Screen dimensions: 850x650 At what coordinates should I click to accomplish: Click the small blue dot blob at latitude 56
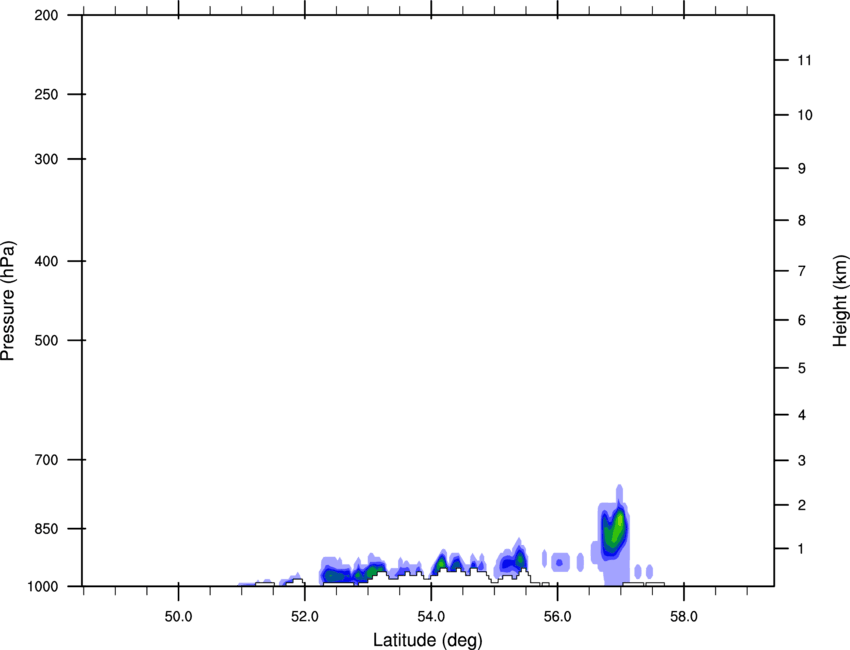pyautogui.click(x=559, y=562)
